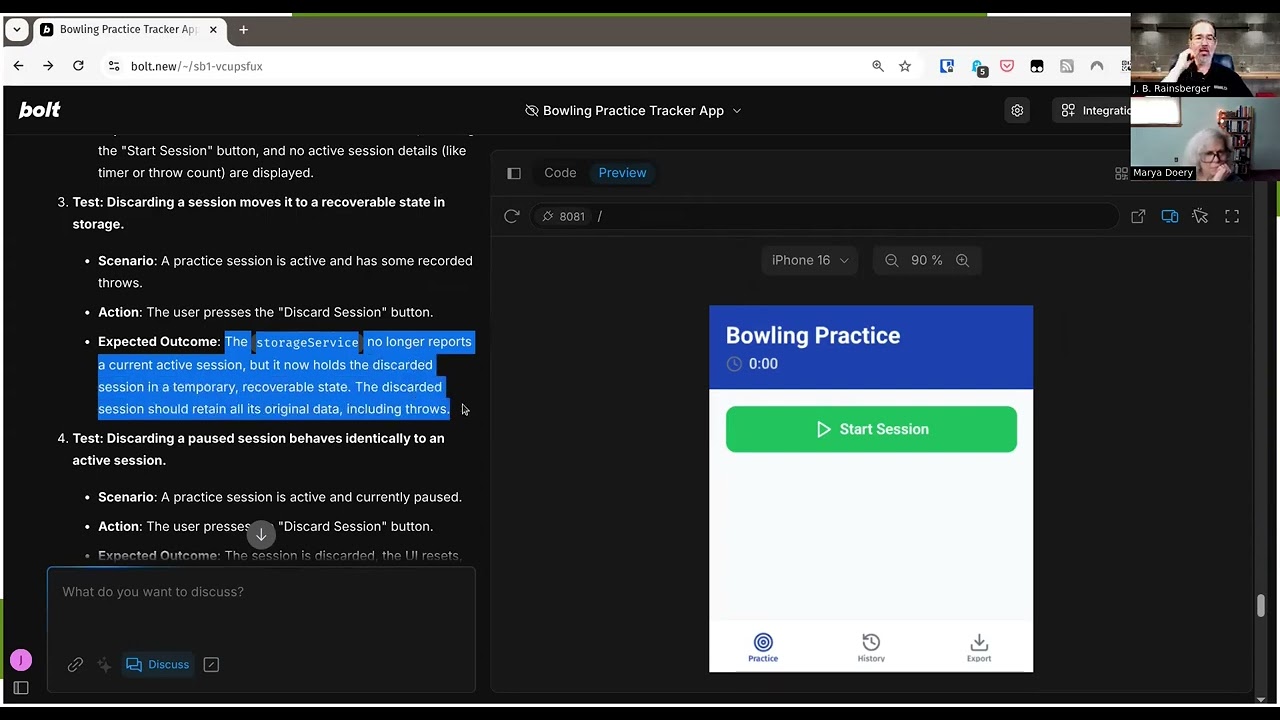Open the Bitwarden shield extension
The width and height of the screenshot is (1280, 720).
pyautogui.click(x=946, y=66)
